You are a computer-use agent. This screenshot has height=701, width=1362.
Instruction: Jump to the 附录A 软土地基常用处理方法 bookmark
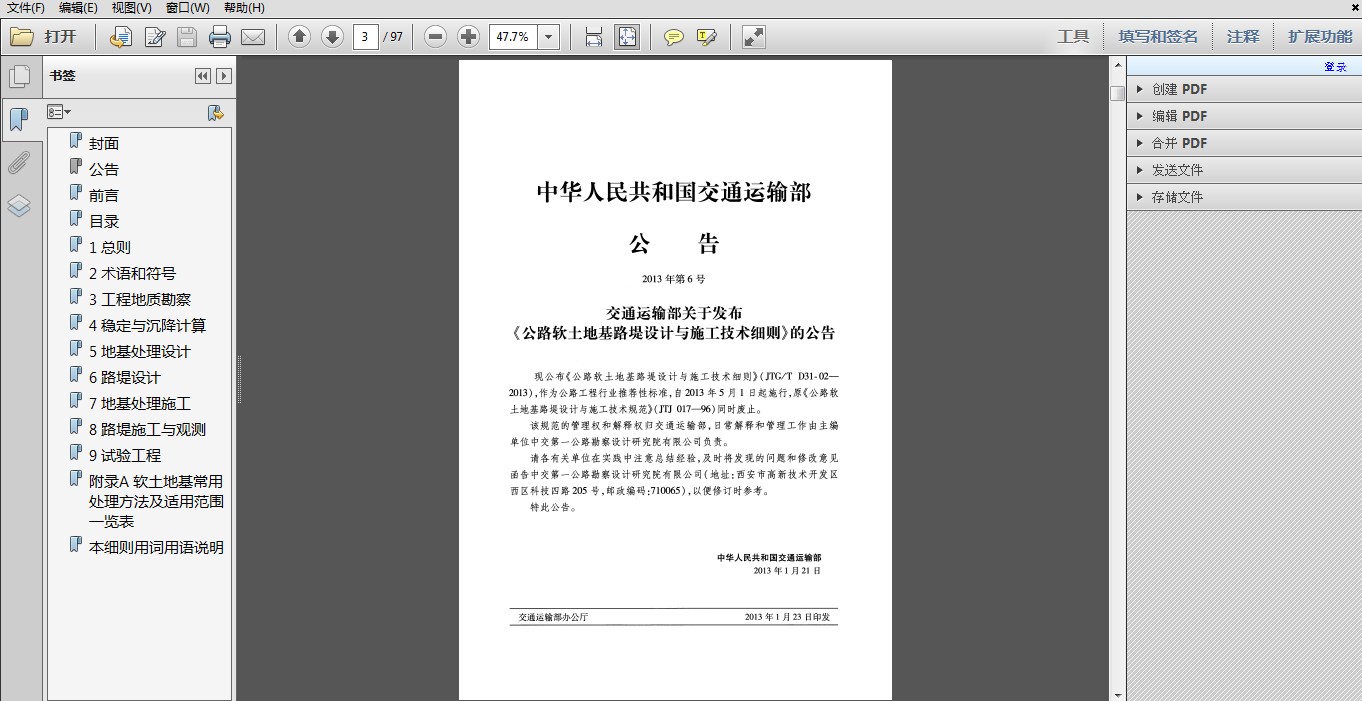(x=156, y=501)
